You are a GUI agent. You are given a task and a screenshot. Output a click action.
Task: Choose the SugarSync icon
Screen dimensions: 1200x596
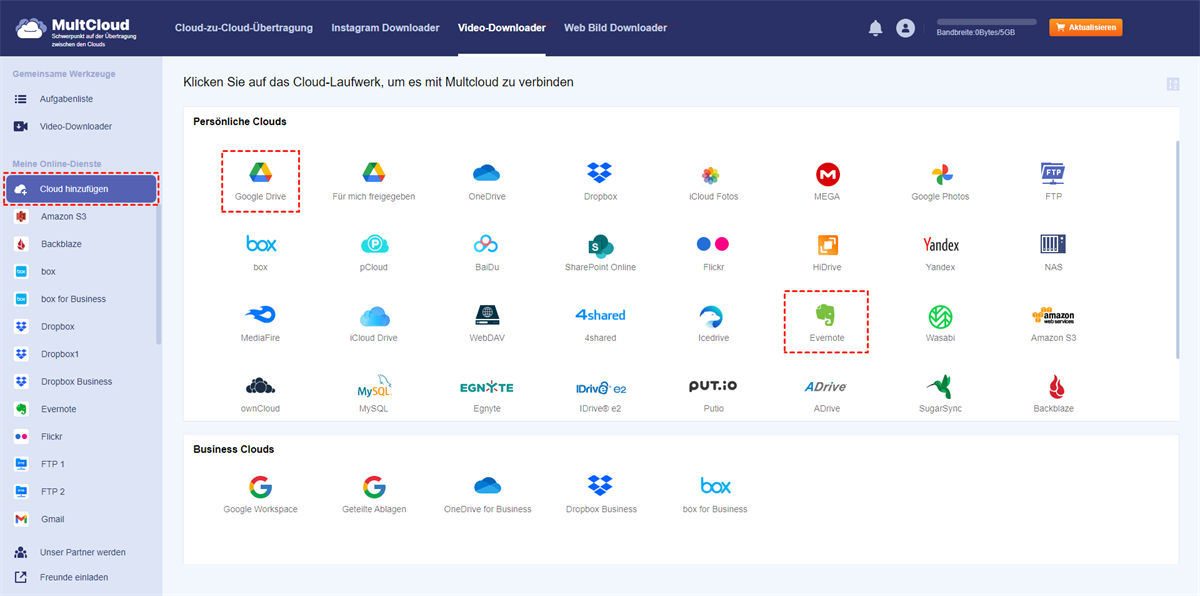pos(940,387)
